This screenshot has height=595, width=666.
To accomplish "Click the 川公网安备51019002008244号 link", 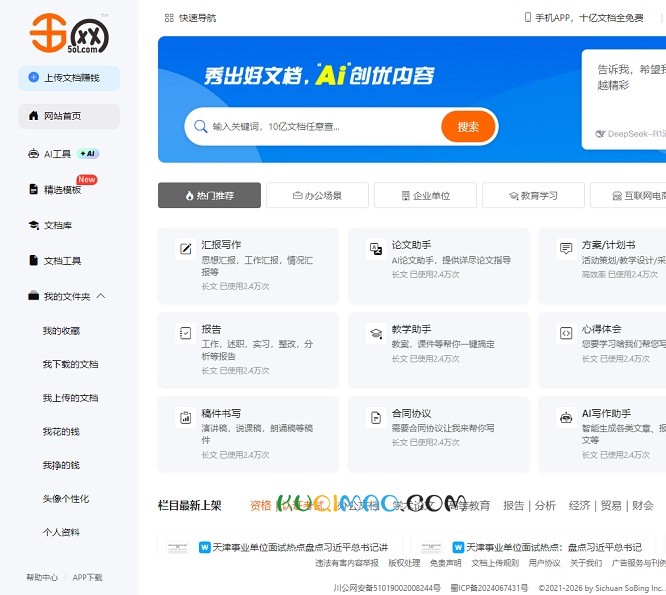I will click(x=387, y=588).
